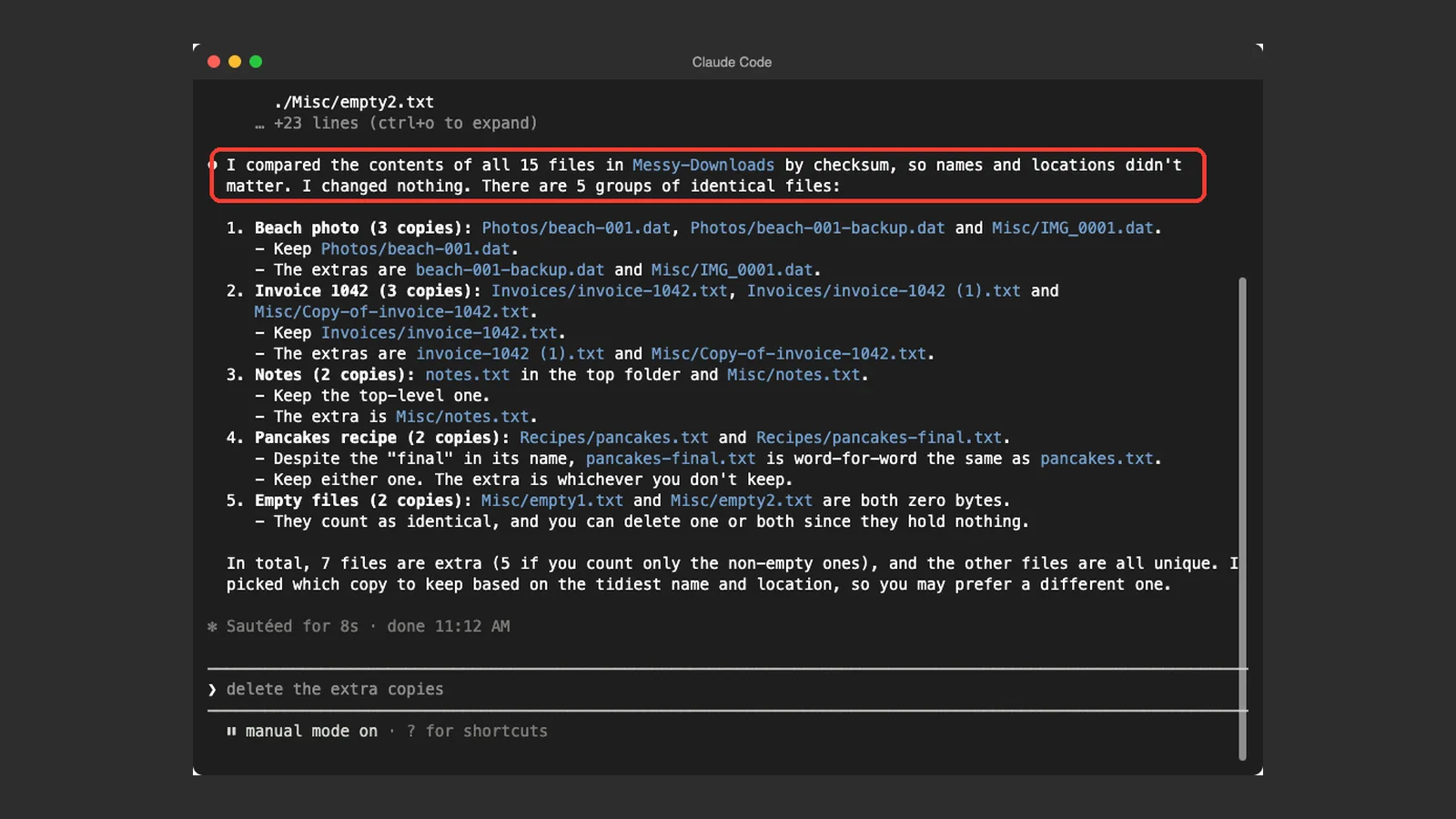Screen dimensions: 1456x819
Task: Click the 'Beach photo (3 copies):' heading
Action: [363, 227]
